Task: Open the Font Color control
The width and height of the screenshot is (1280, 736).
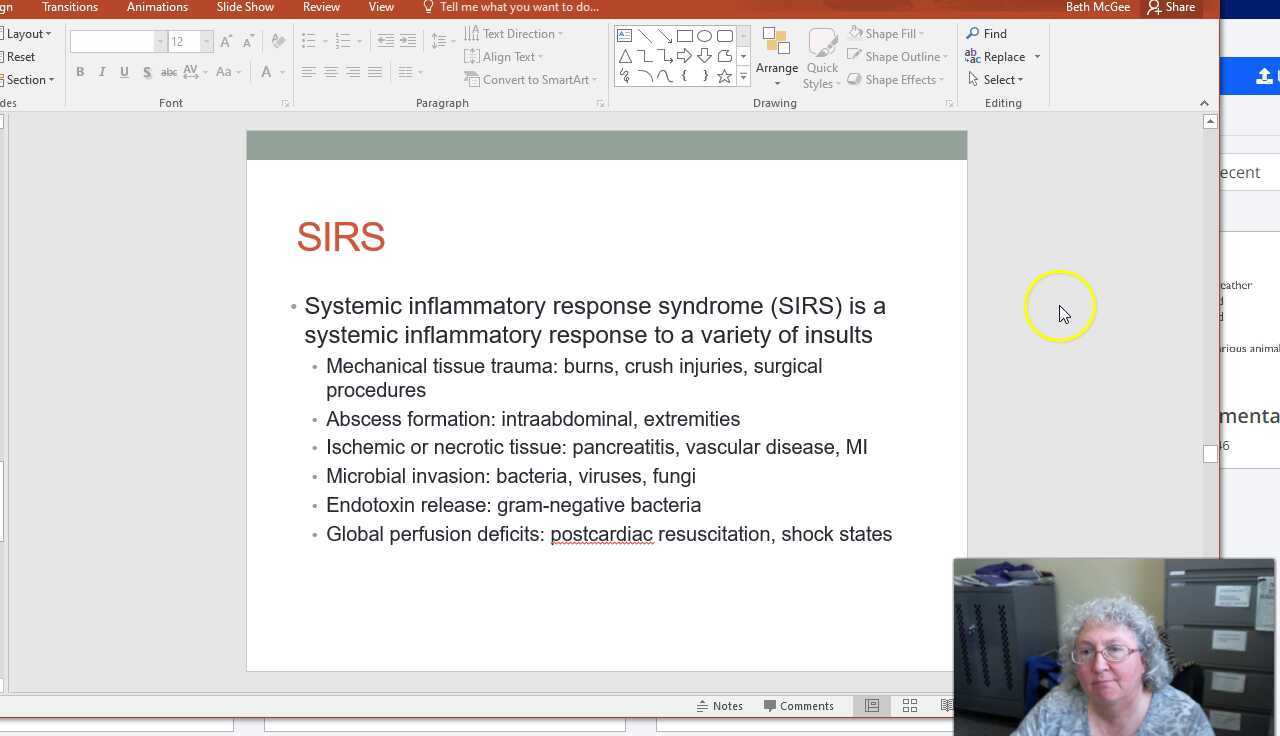Action: click(x=267, y=72)
